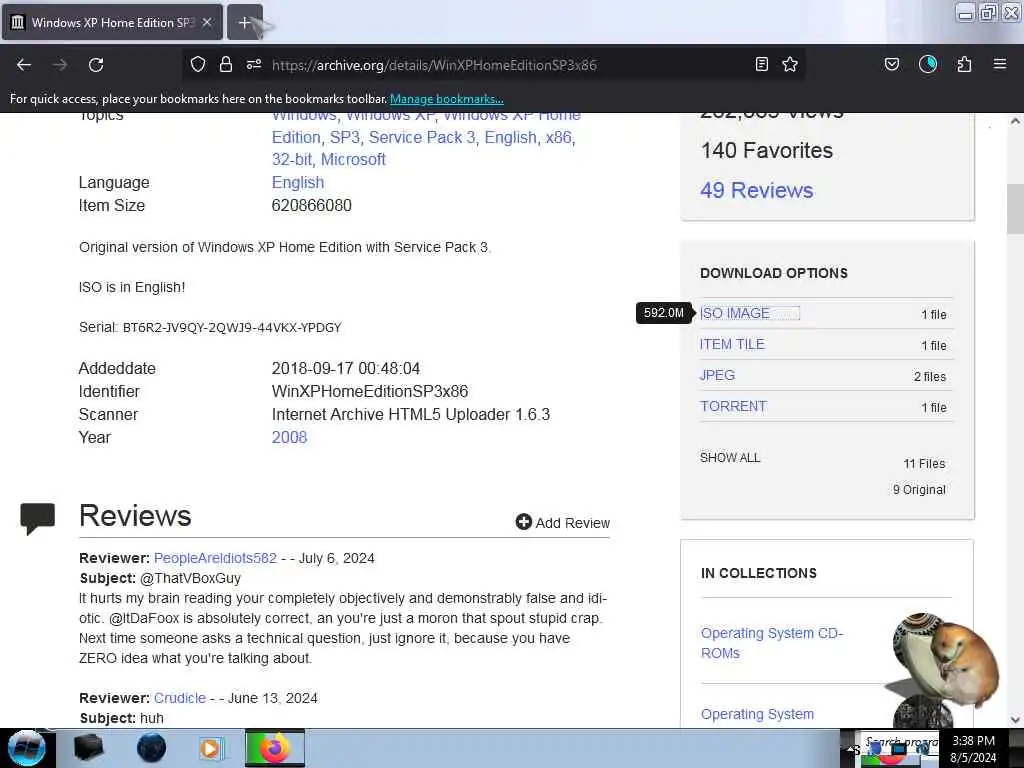
Task: Open the Microsoft topic link
Action: point(353,159)
